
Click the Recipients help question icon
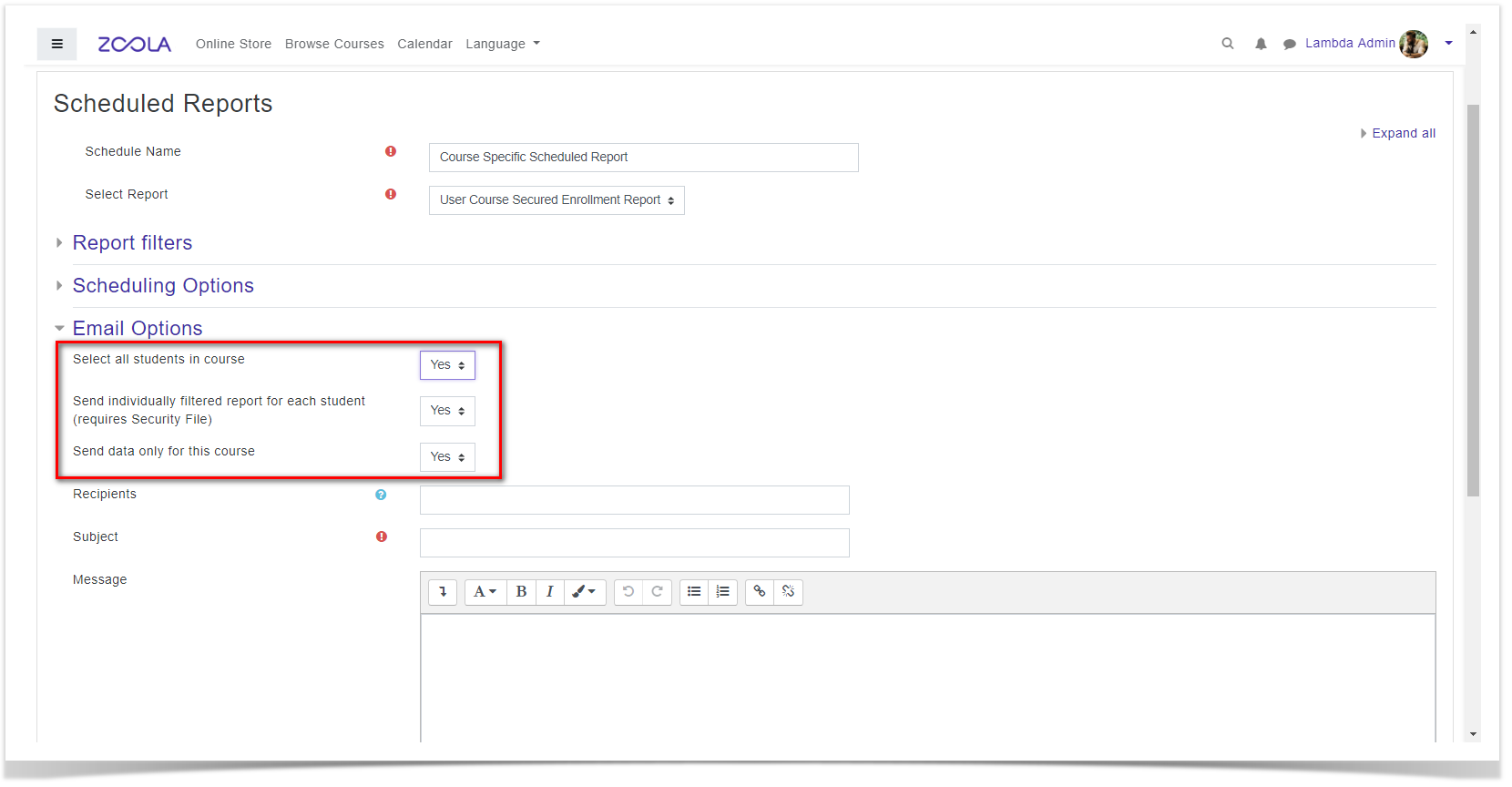coord(381,495)
